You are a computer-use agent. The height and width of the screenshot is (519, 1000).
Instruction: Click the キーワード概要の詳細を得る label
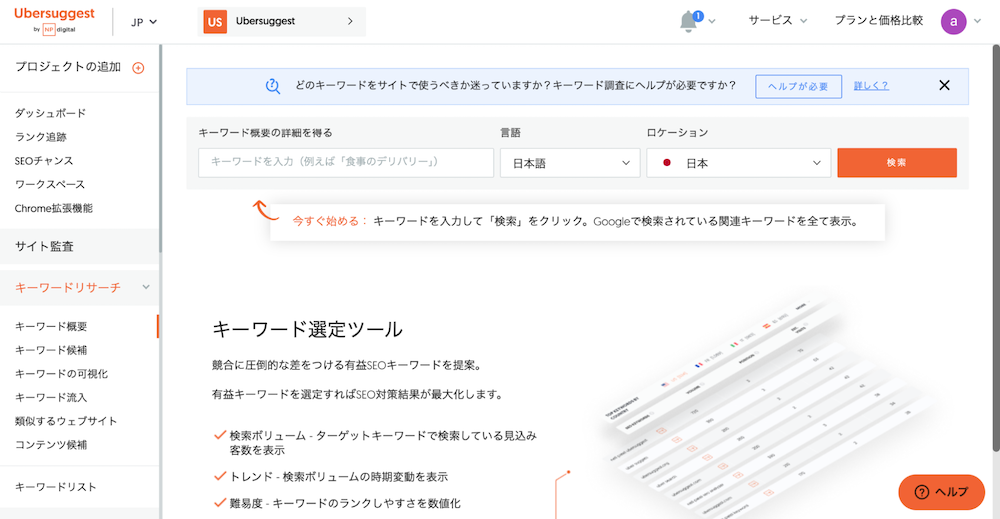265,133
